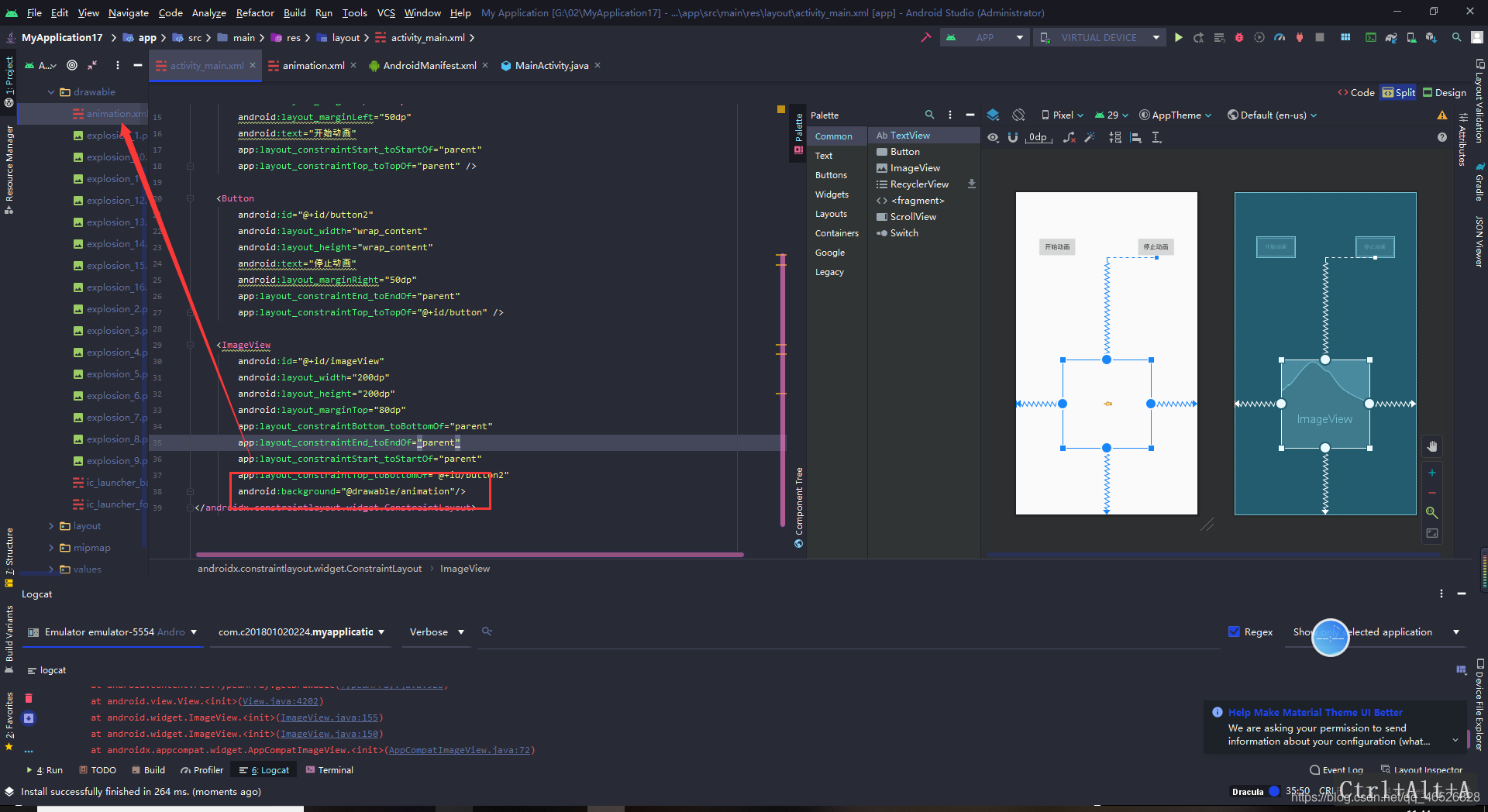
Task: Click the Zoom to Fit Screen icon
Action: click(1432, 533)
